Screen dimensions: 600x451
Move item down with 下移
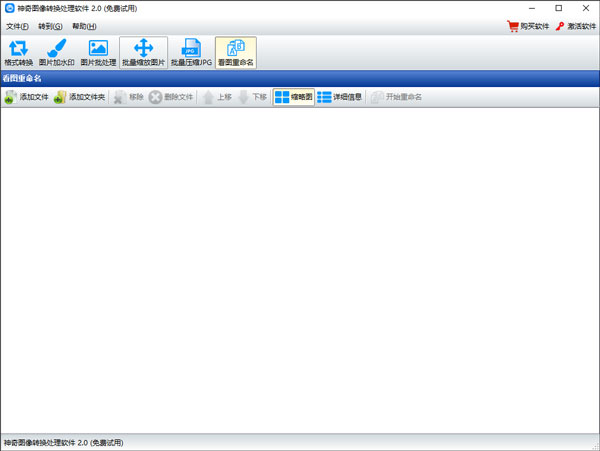click(252, 97)
